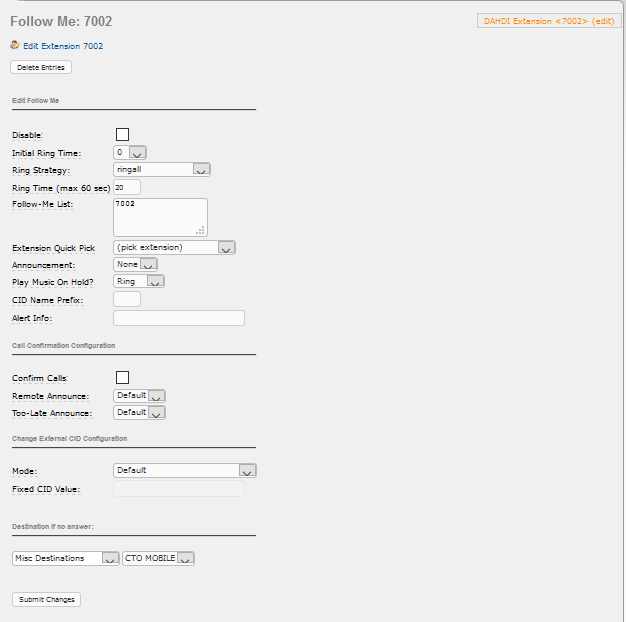Open the Extension Quick Pick dropdown
The height and width of the screenshot is (622, 626).
coord(174,248)
